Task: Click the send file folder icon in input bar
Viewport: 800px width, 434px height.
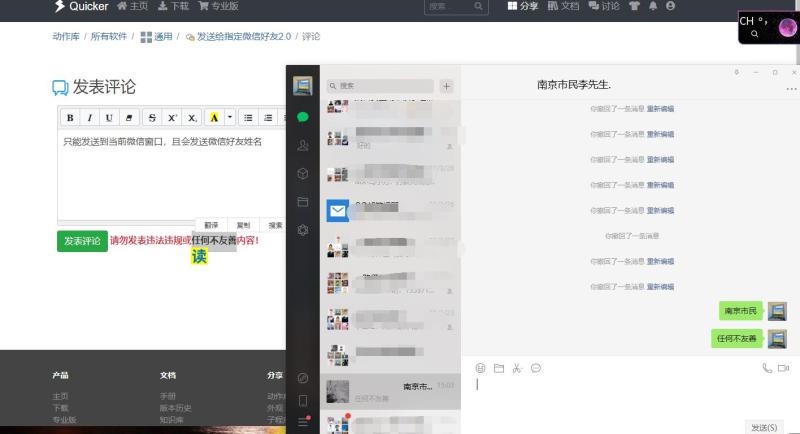Action: tap(499, 368)
